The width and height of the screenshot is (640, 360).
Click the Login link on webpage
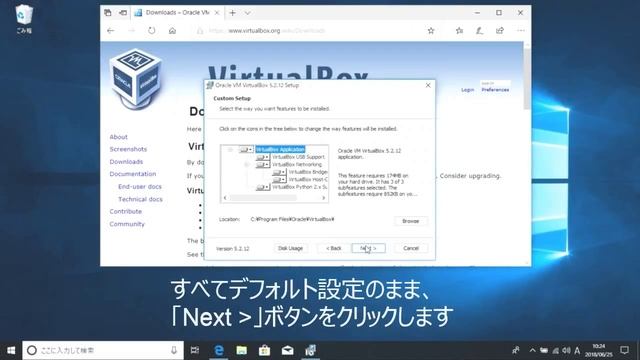click(467, 90)
